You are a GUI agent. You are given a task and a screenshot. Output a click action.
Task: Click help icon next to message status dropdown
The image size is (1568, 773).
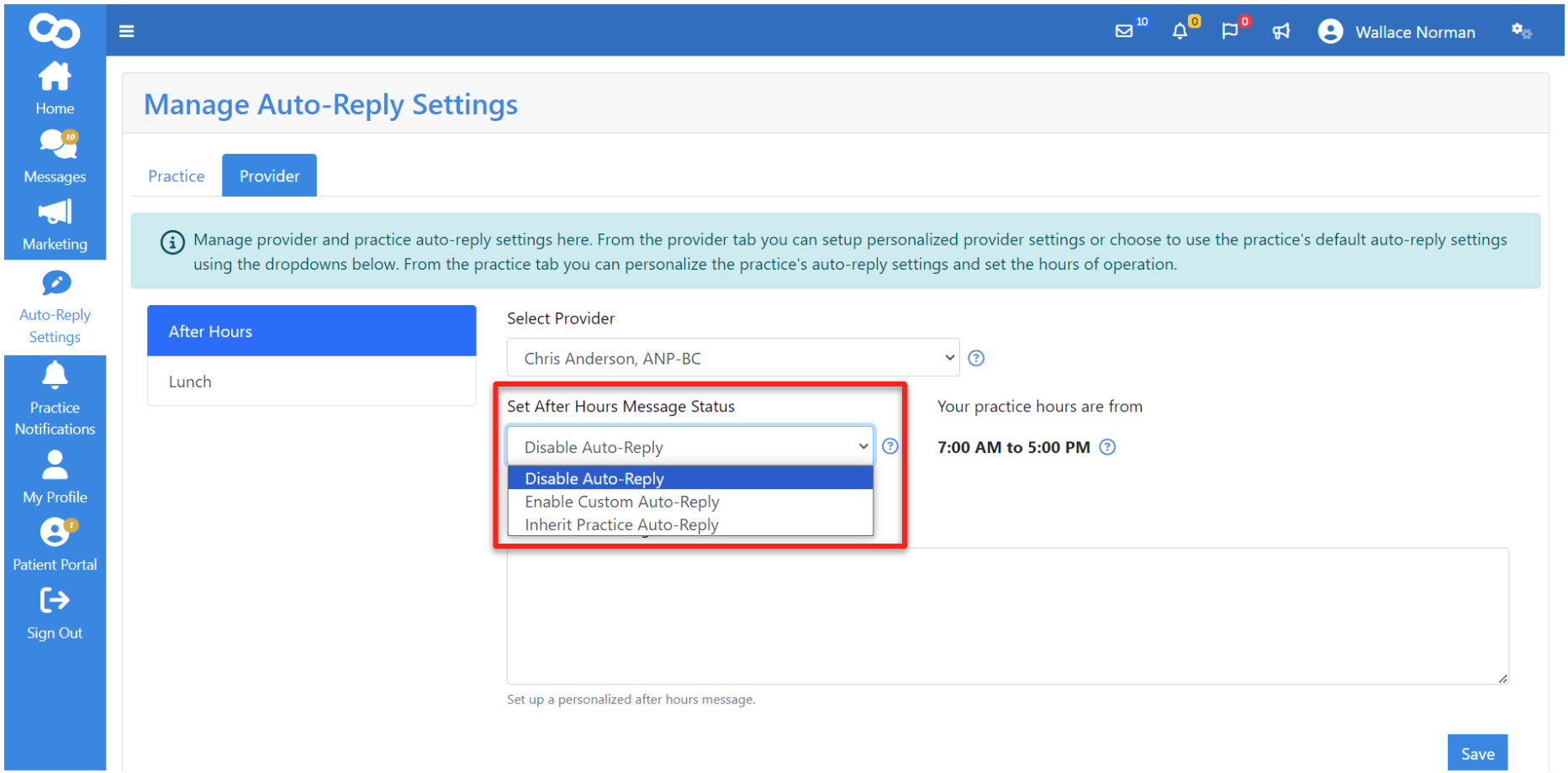890,446
